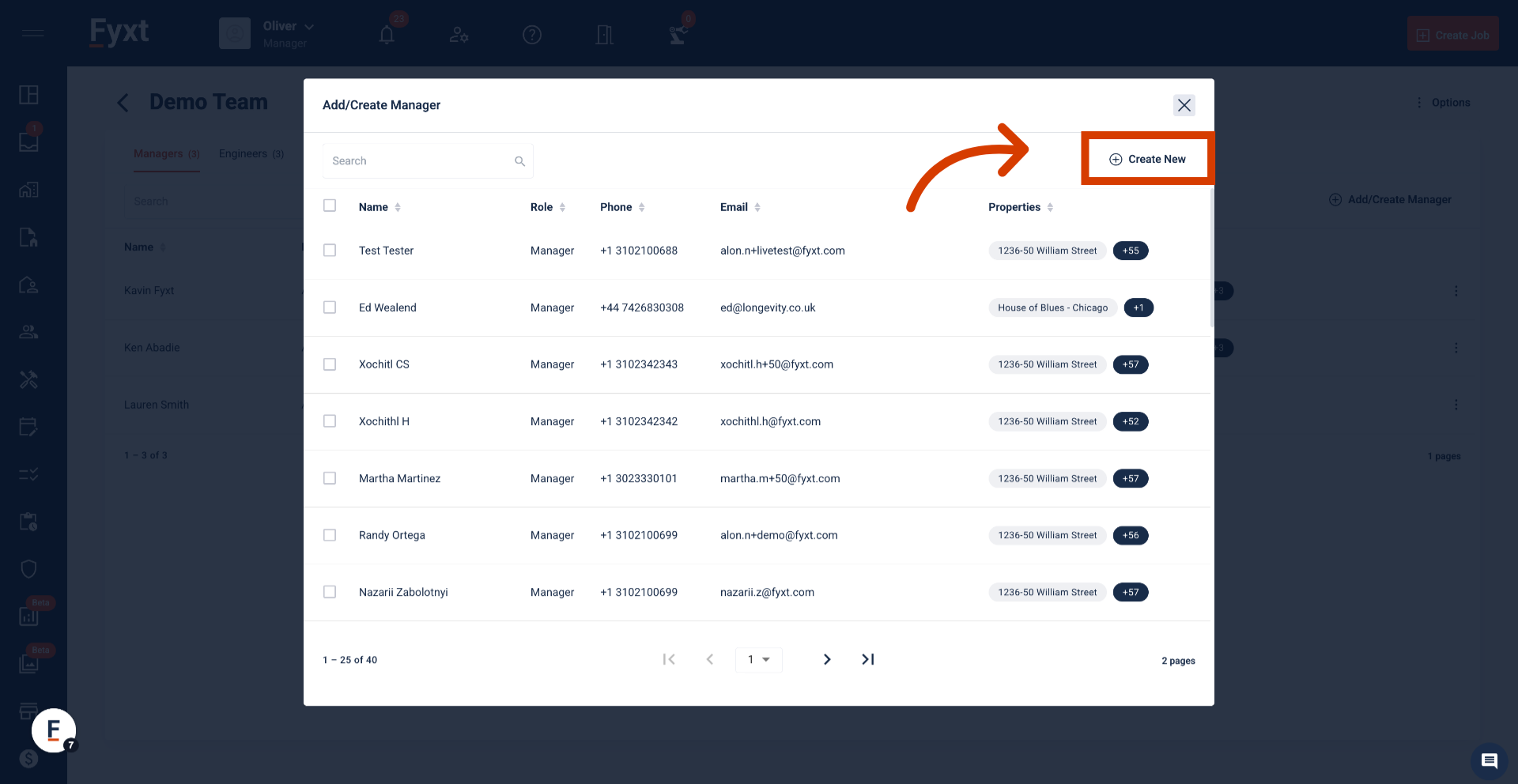Open the user settings icon in the top bar
The height and width of the screenshot is (784, 1518).
tap(459, 35)
